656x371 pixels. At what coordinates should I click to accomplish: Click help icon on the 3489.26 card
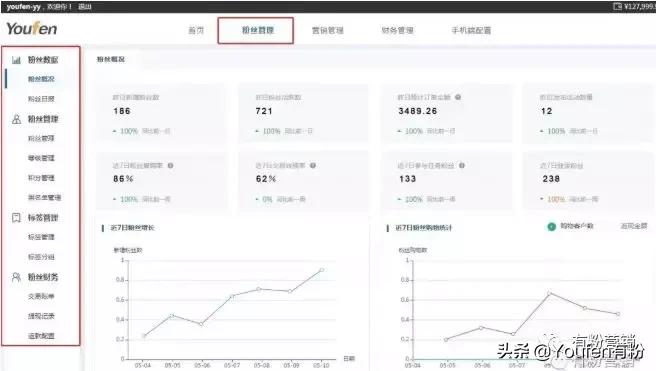[x=458, y=97]
